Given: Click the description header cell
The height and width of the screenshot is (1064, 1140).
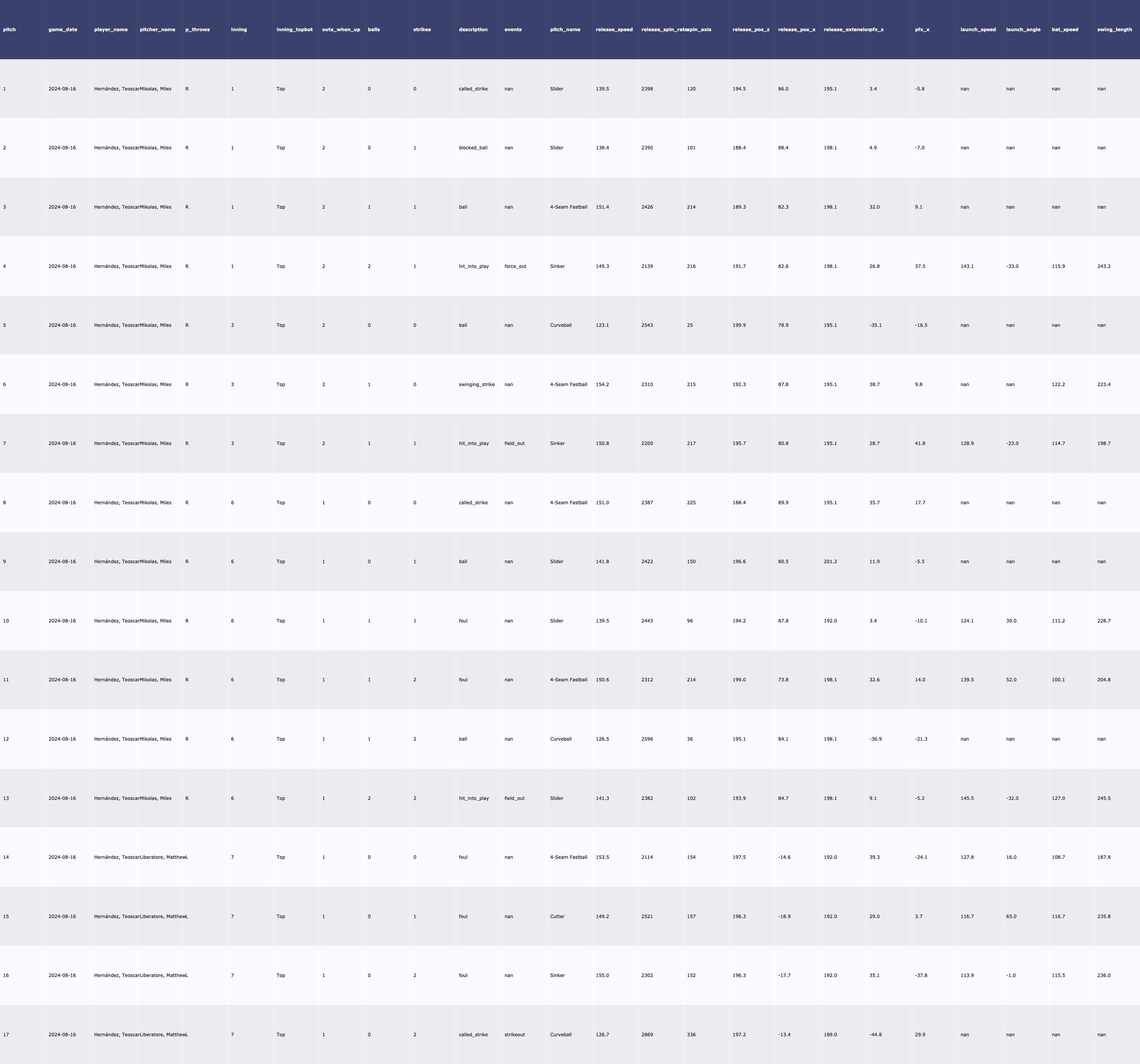Looking at the screenshot, I should coord(472,29).
